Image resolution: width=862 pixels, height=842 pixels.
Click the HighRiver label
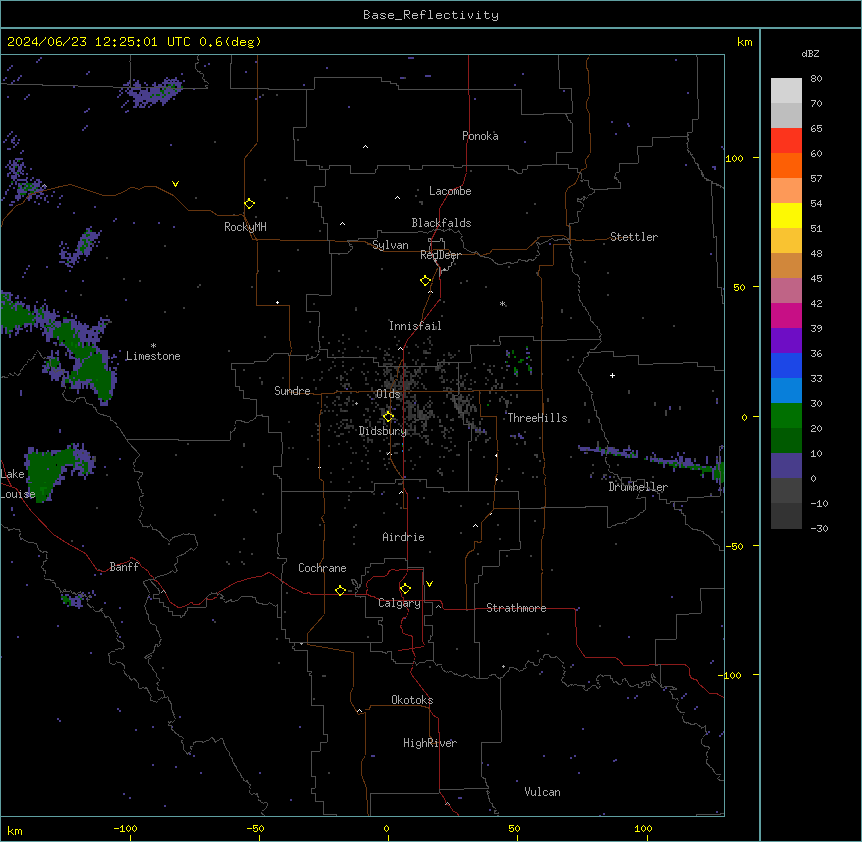[x=430, y=743]
